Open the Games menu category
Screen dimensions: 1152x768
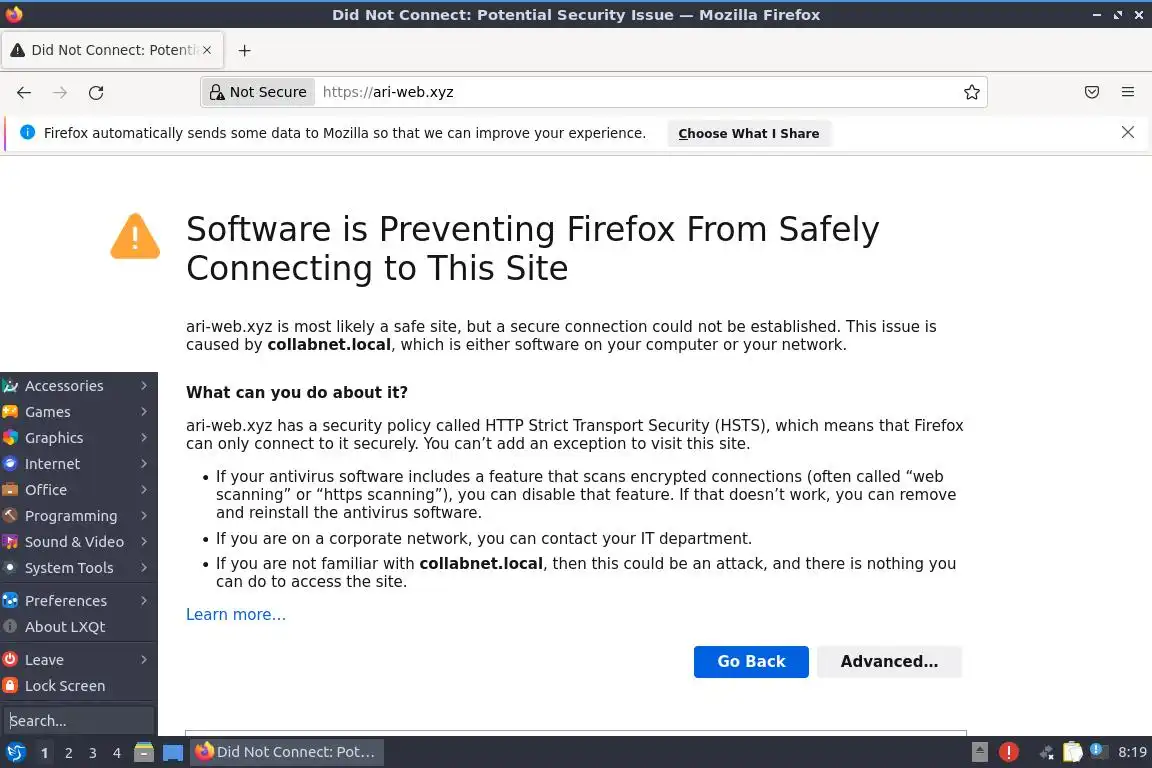point(79,412)
